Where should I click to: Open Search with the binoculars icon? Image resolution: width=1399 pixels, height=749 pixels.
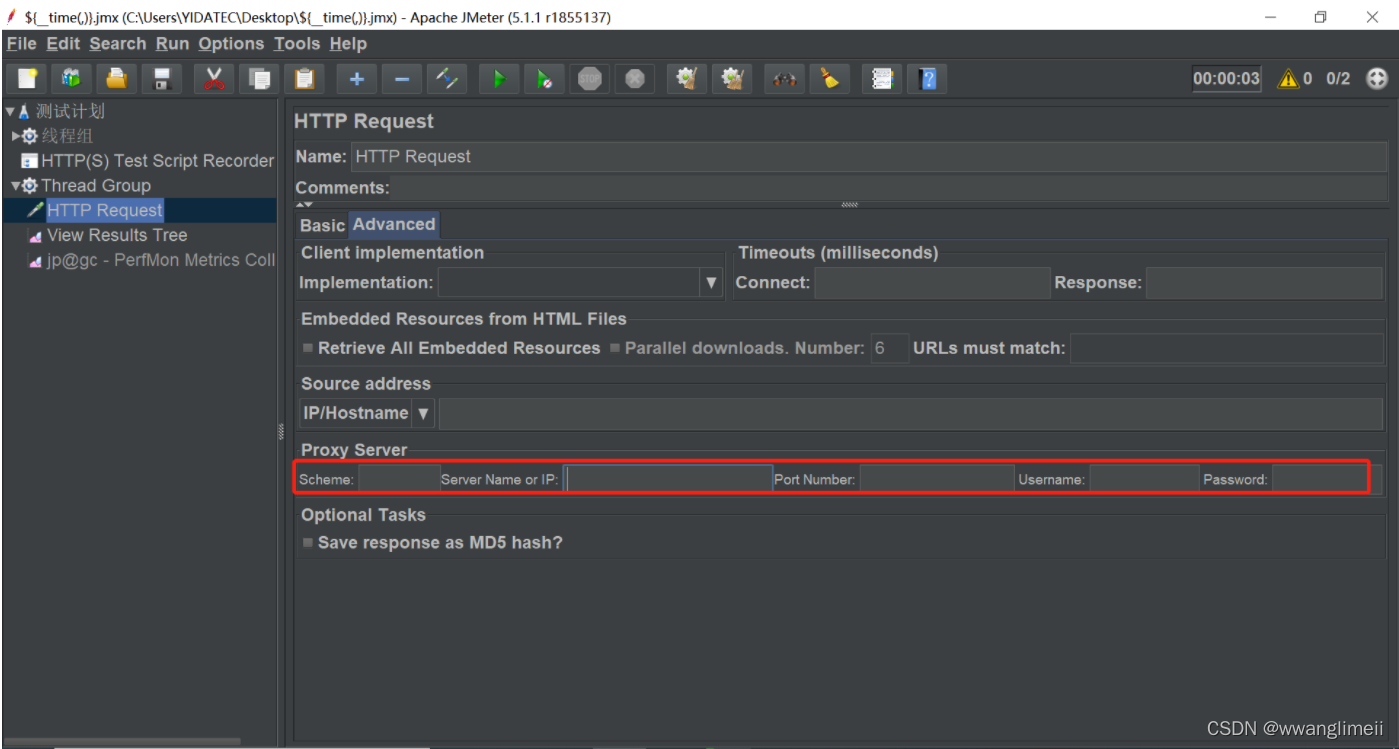785,78
